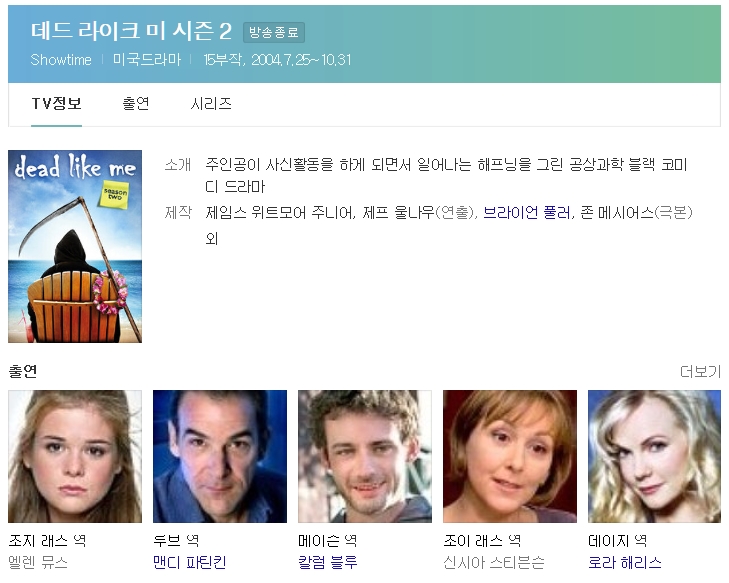The width and height of the screenshot is (729, 583).
Task: Click the Showtime network label
Action: tap(61, 60)
